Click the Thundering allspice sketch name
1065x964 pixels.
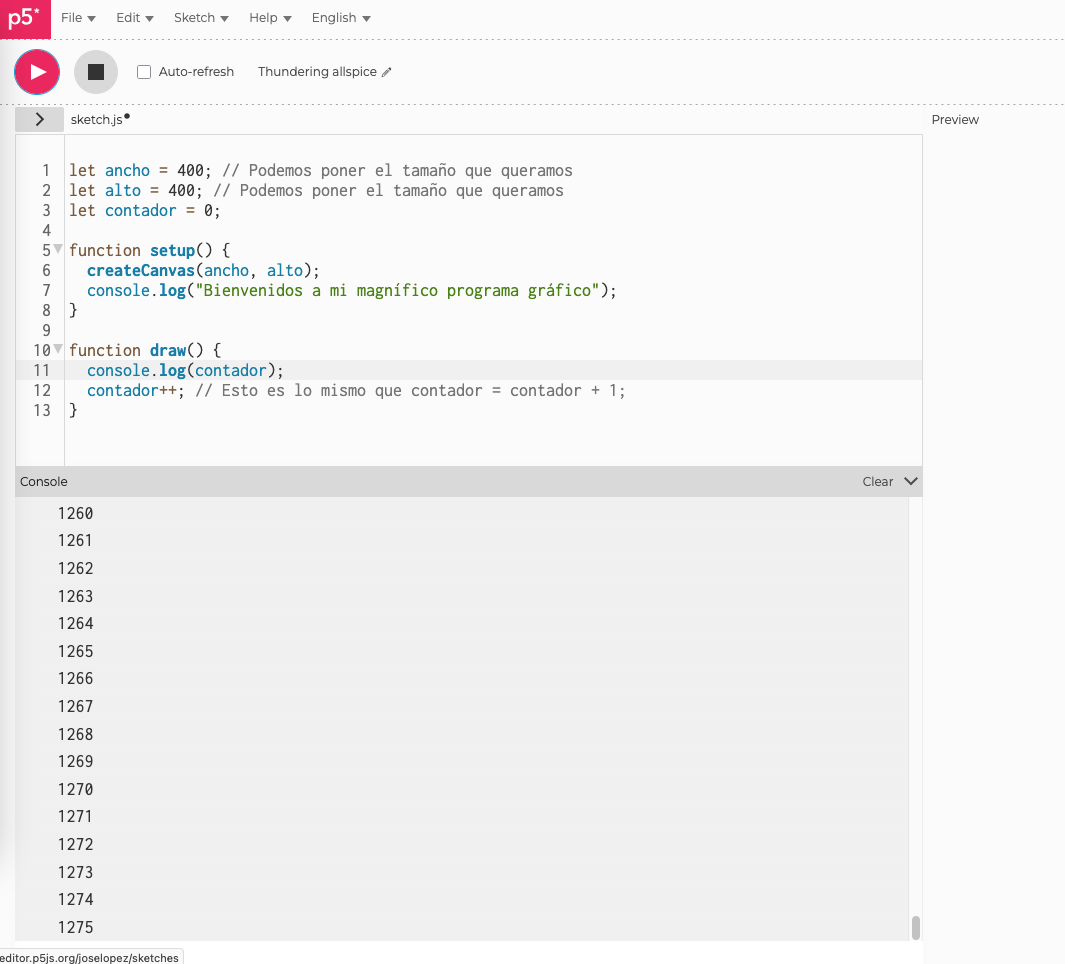[317, 72]
